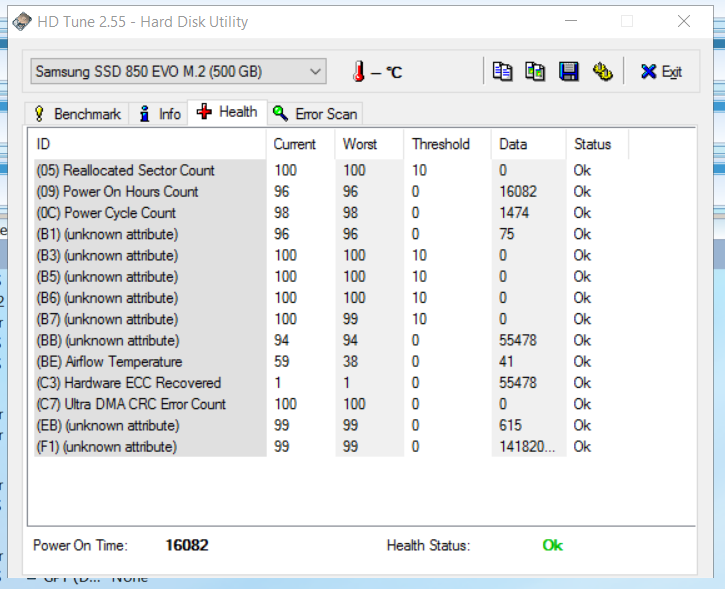This screenshot has width=725, height=589.
Task: Select the Health tab
Action: [227, 112]
